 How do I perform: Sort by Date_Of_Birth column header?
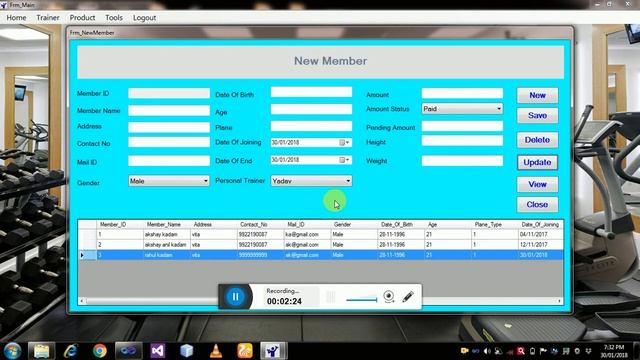tap(401, 224)
